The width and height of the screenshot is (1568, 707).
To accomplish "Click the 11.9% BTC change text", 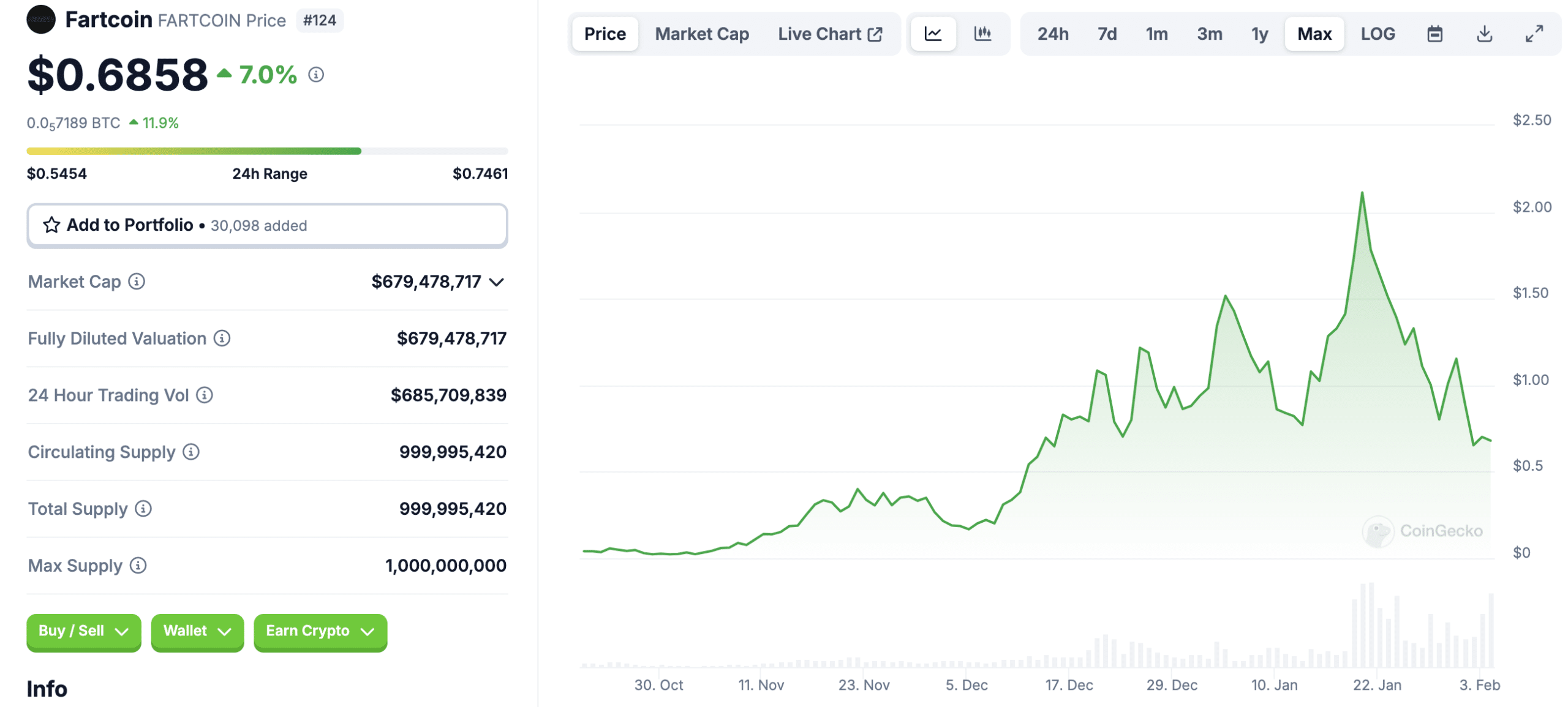I will (x=160, y=123).
